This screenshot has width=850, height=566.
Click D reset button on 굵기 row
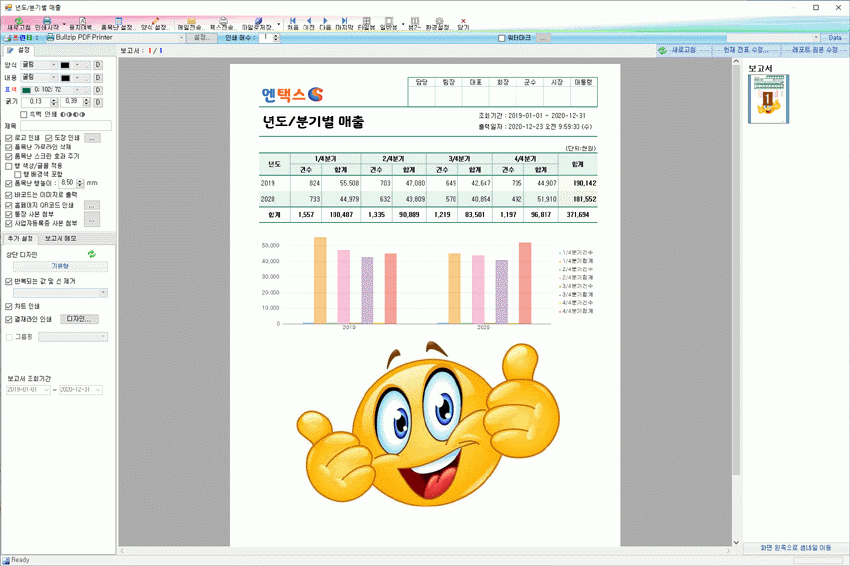click(98, 102)
